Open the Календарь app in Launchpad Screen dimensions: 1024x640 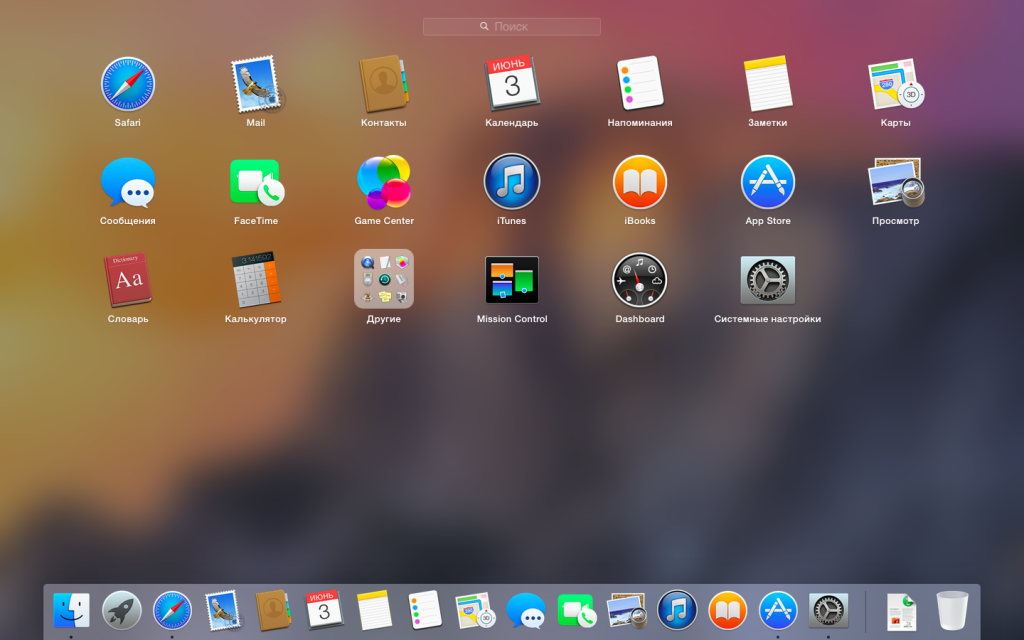pyautogui.click(x=512, y=84)
